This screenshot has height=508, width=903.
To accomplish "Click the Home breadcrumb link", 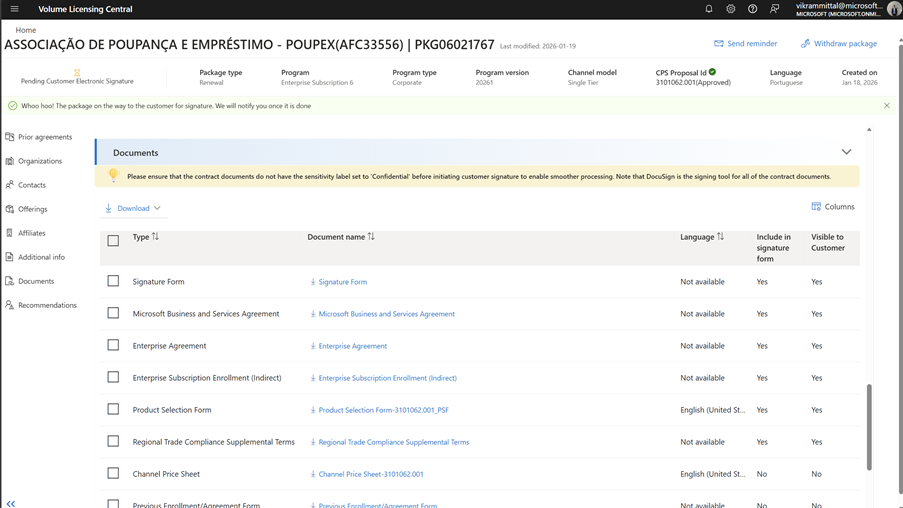I will 25,30.
